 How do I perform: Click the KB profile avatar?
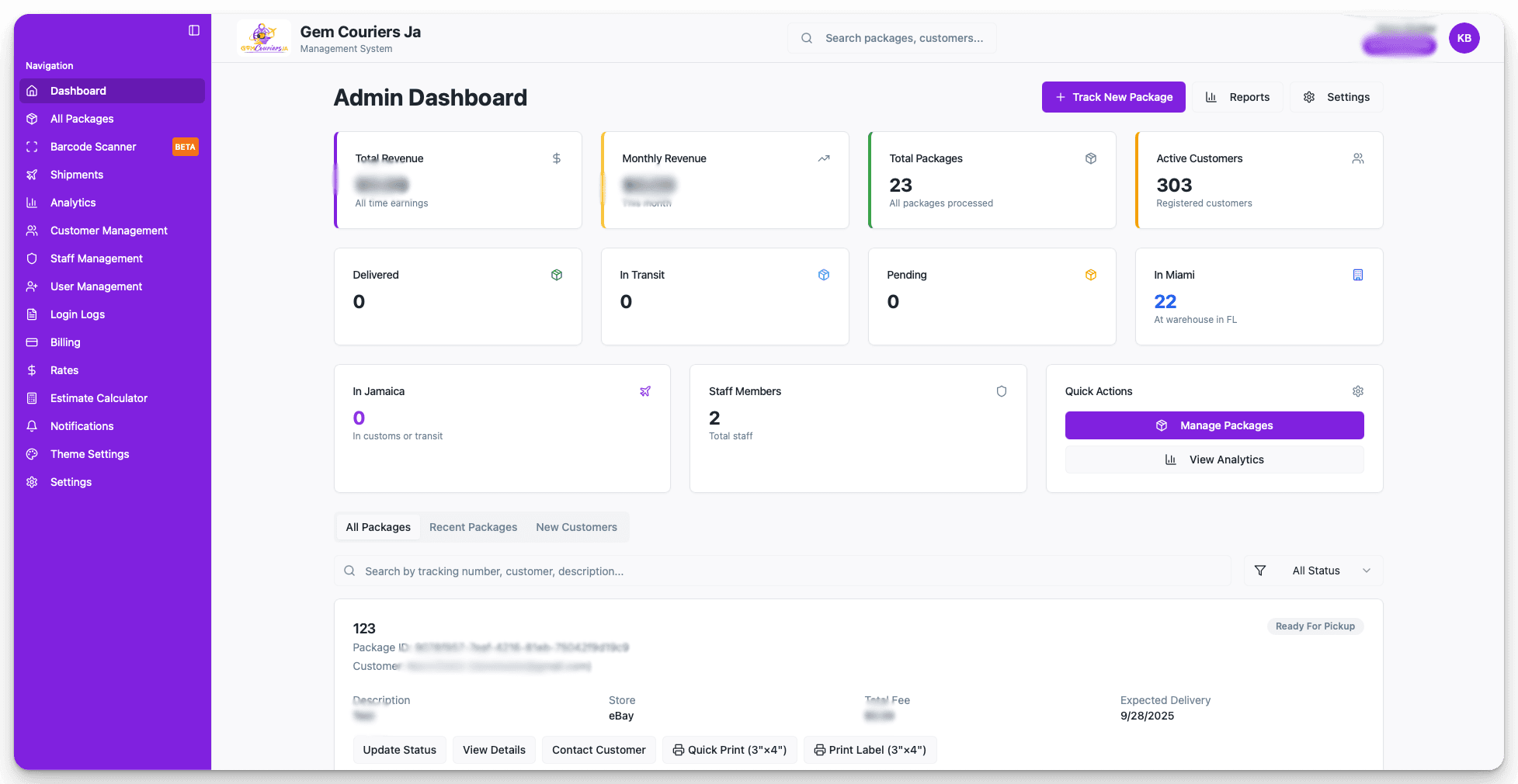[1464, 37]
